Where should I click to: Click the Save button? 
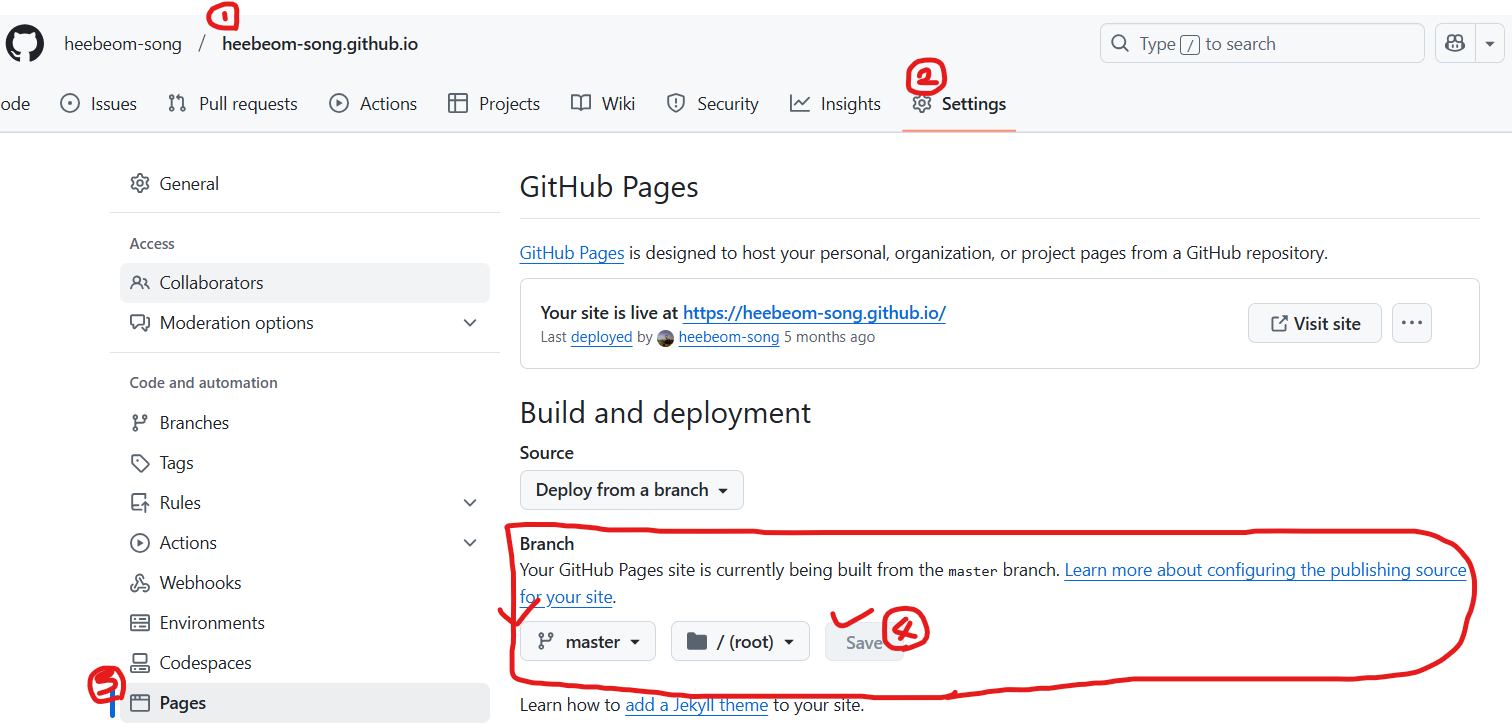(863, 642)
